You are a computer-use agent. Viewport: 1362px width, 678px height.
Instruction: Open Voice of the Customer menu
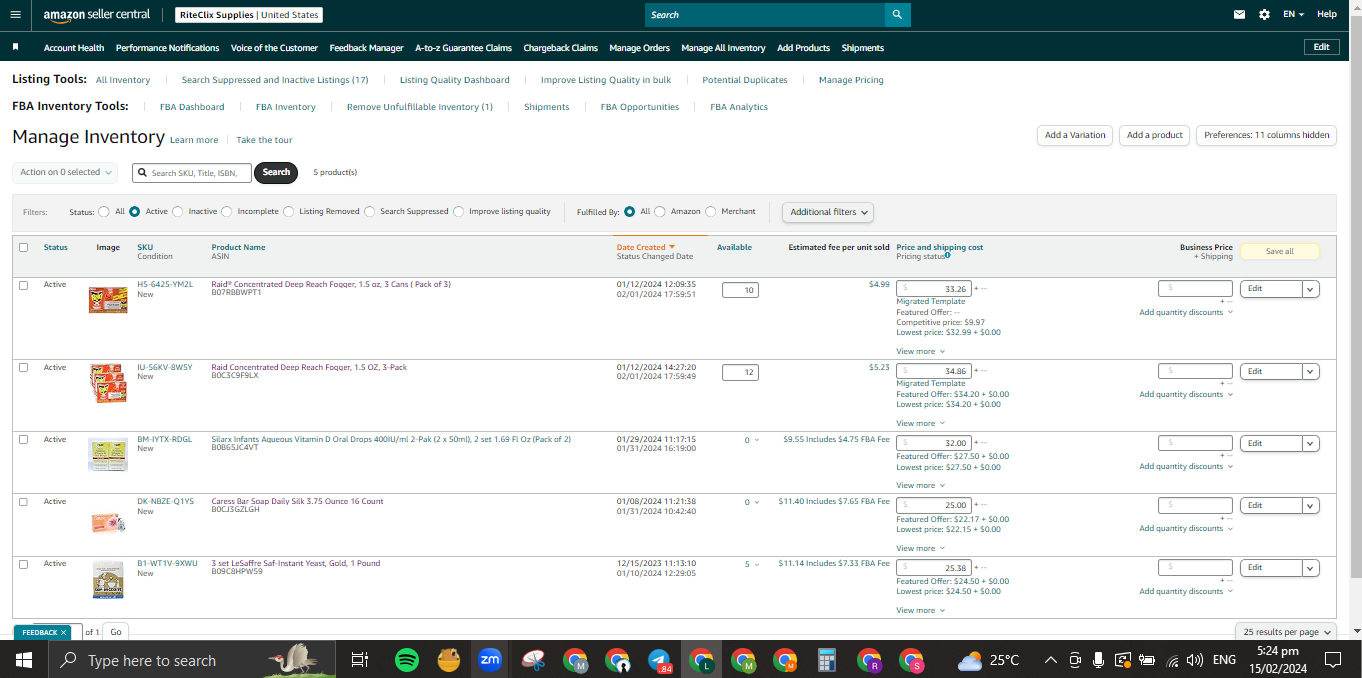274,48
